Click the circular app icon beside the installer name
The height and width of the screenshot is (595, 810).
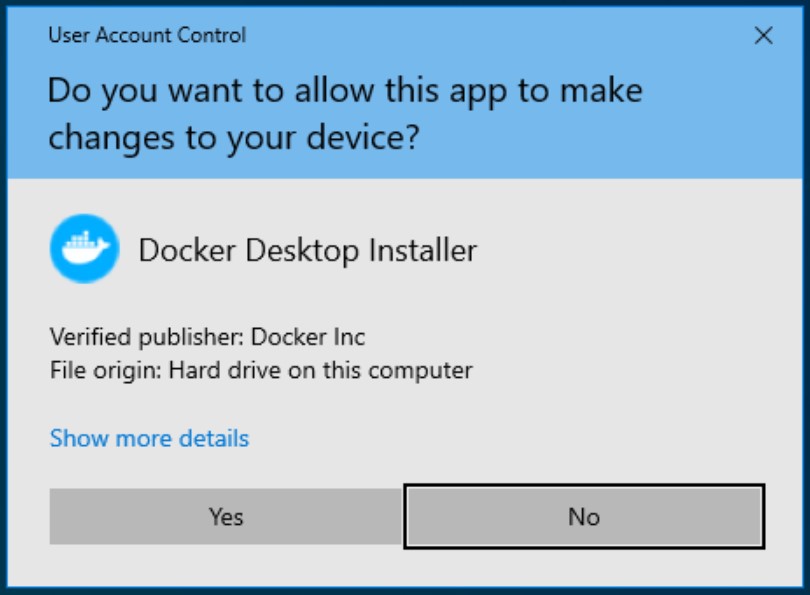[85, 243]
